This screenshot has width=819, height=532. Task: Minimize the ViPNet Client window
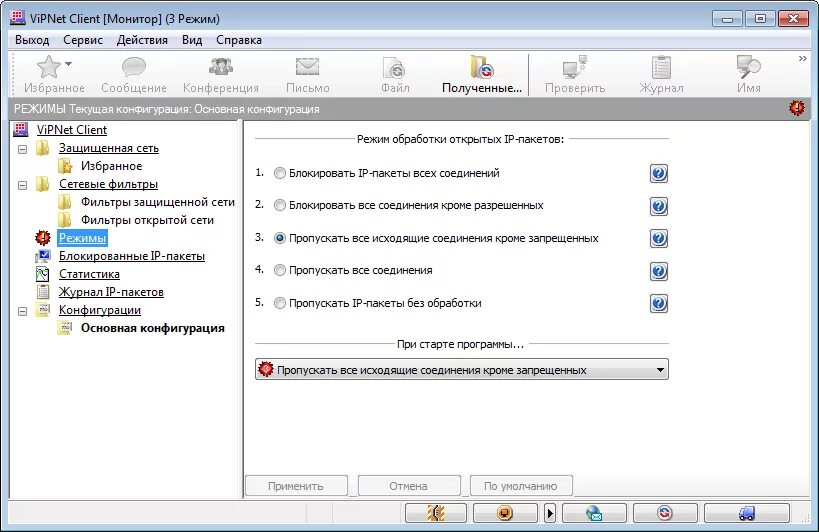[727, 19]
